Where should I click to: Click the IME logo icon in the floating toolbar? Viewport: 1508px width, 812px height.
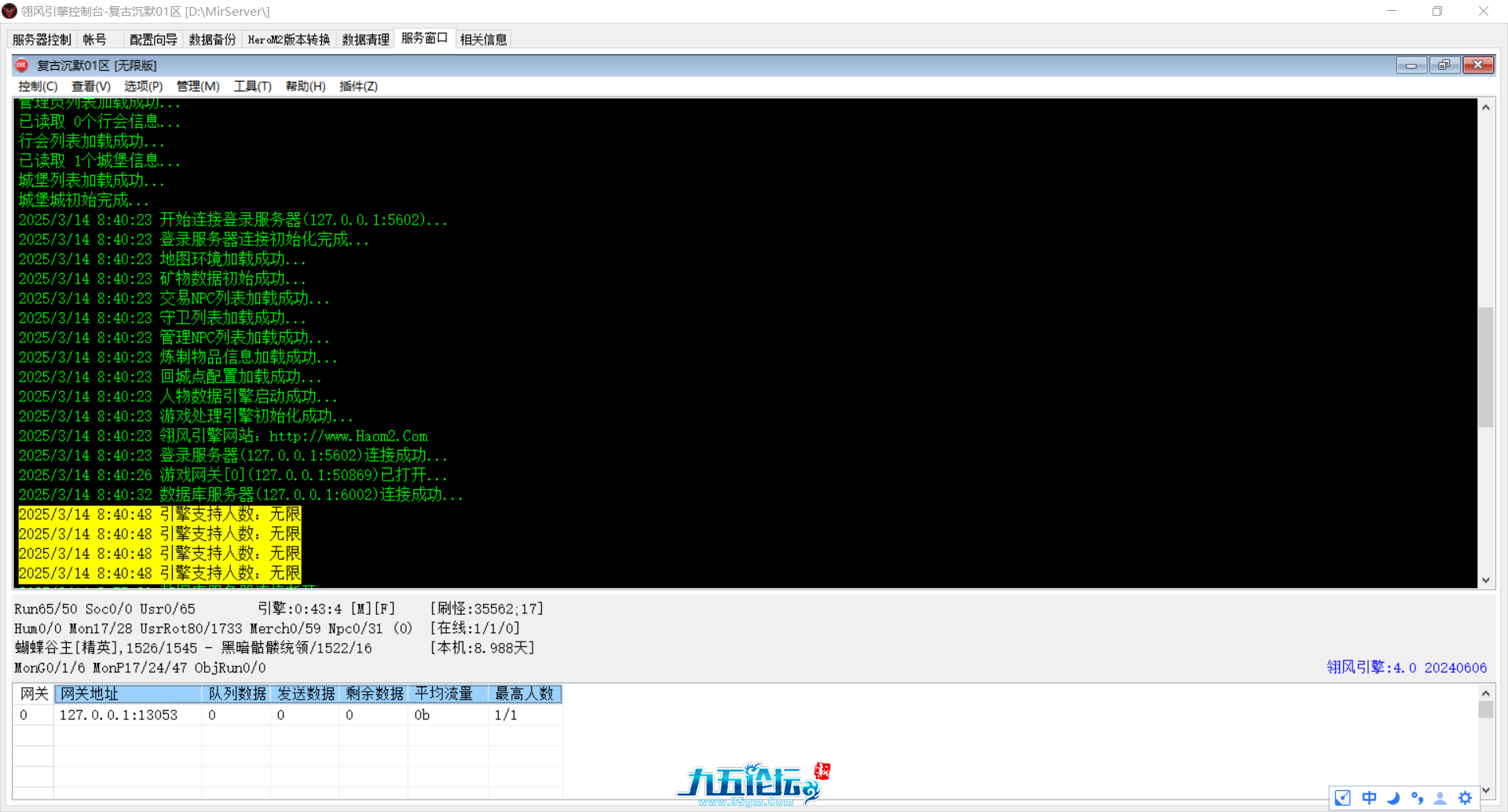point(1343,798)
